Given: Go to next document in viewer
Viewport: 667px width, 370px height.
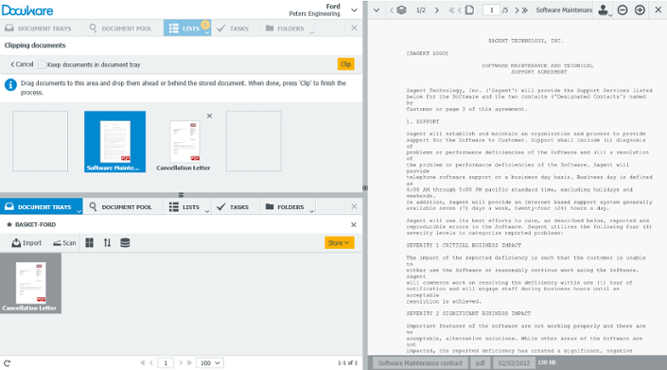Looking at the screenshot, I should pos(437,10).
